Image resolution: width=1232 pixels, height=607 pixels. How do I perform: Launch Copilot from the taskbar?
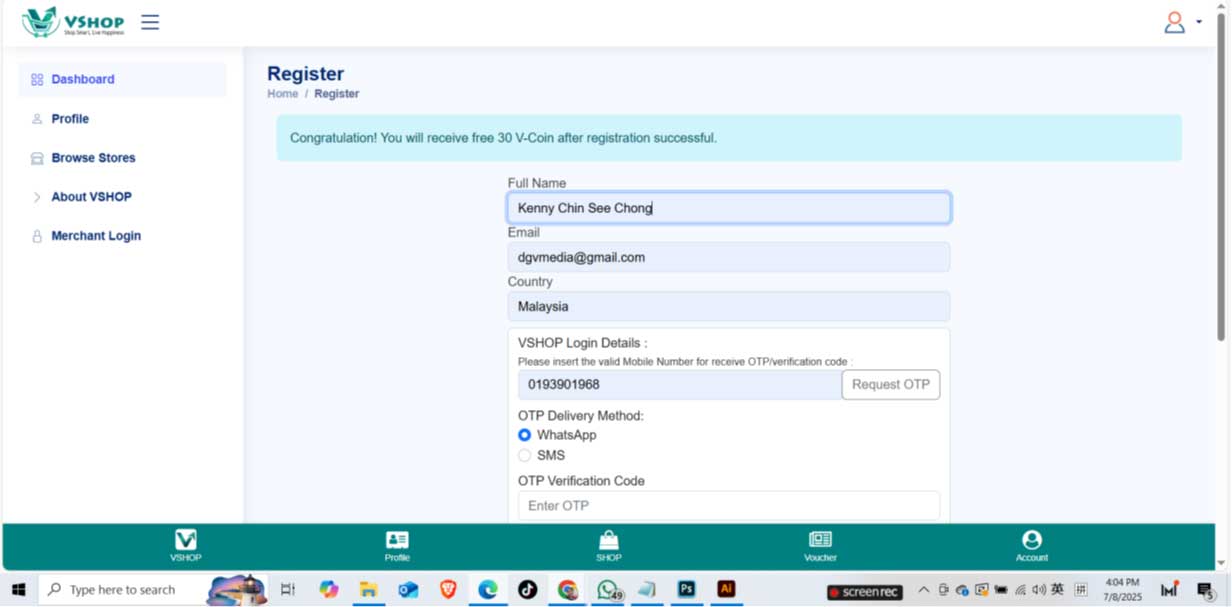[x=328, y=589]
